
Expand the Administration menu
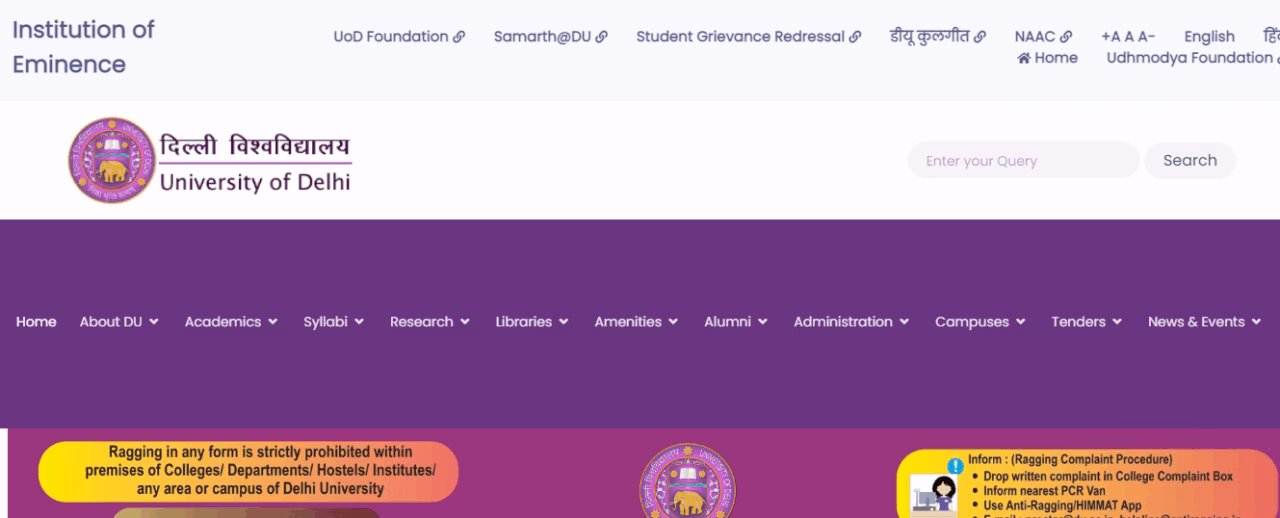(851, 322)
